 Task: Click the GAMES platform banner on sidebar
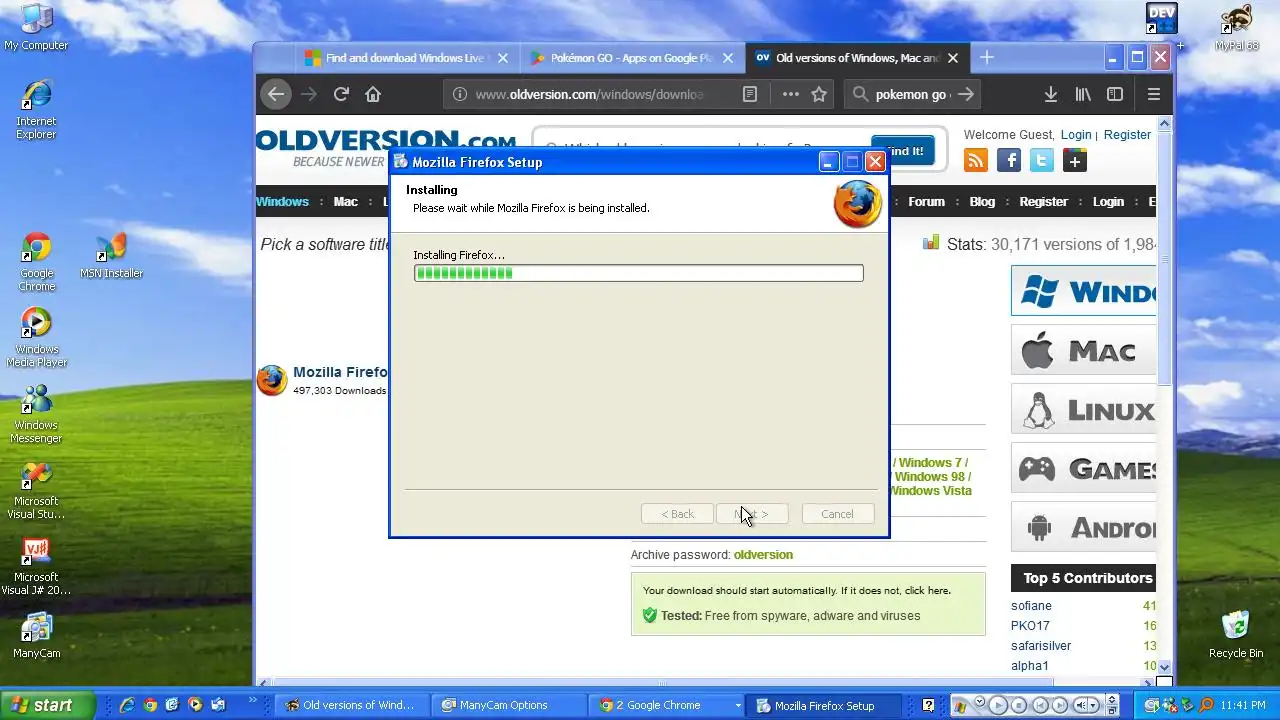1084,468
